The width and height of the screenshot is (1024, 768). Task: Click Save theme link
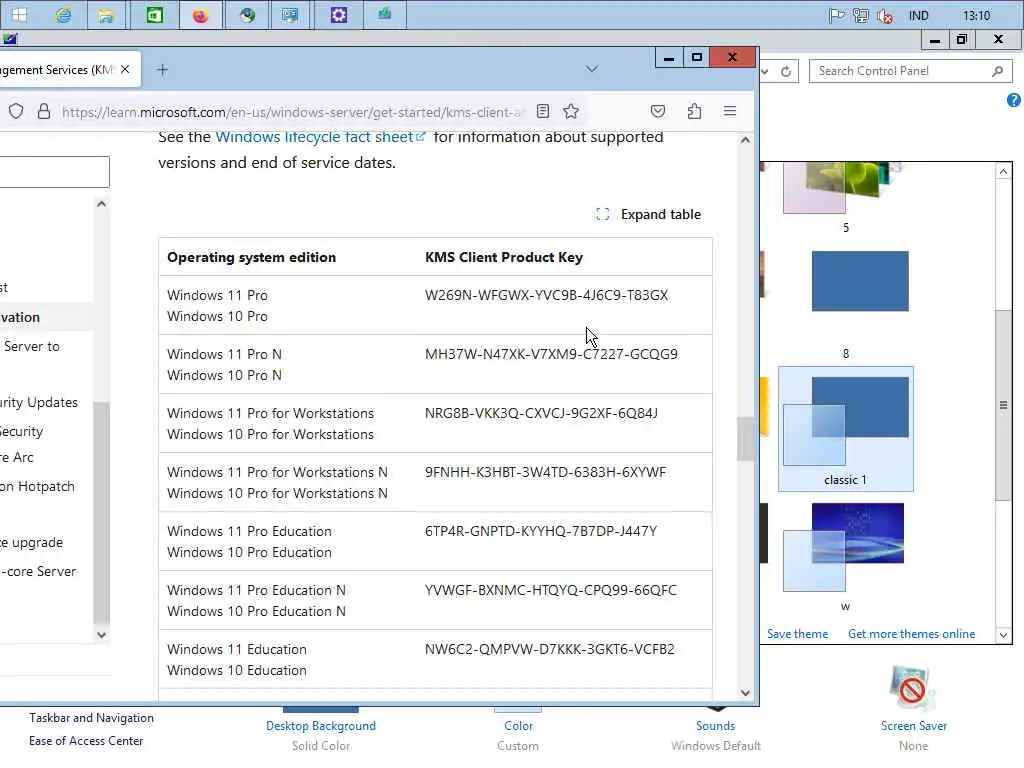click(797, 633)
